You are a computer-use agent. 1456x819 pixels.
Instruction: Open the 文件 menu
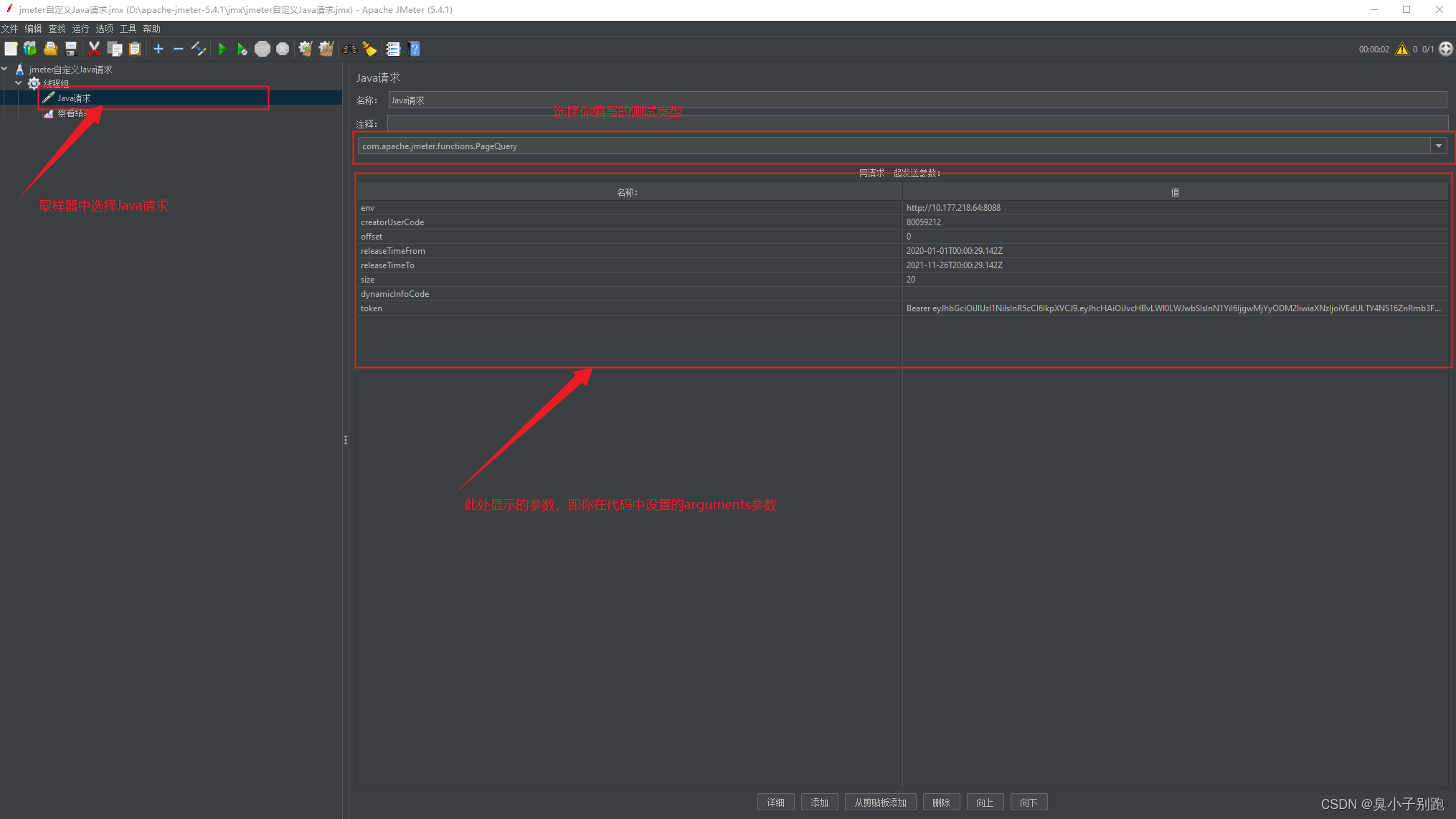click(10, 29)
